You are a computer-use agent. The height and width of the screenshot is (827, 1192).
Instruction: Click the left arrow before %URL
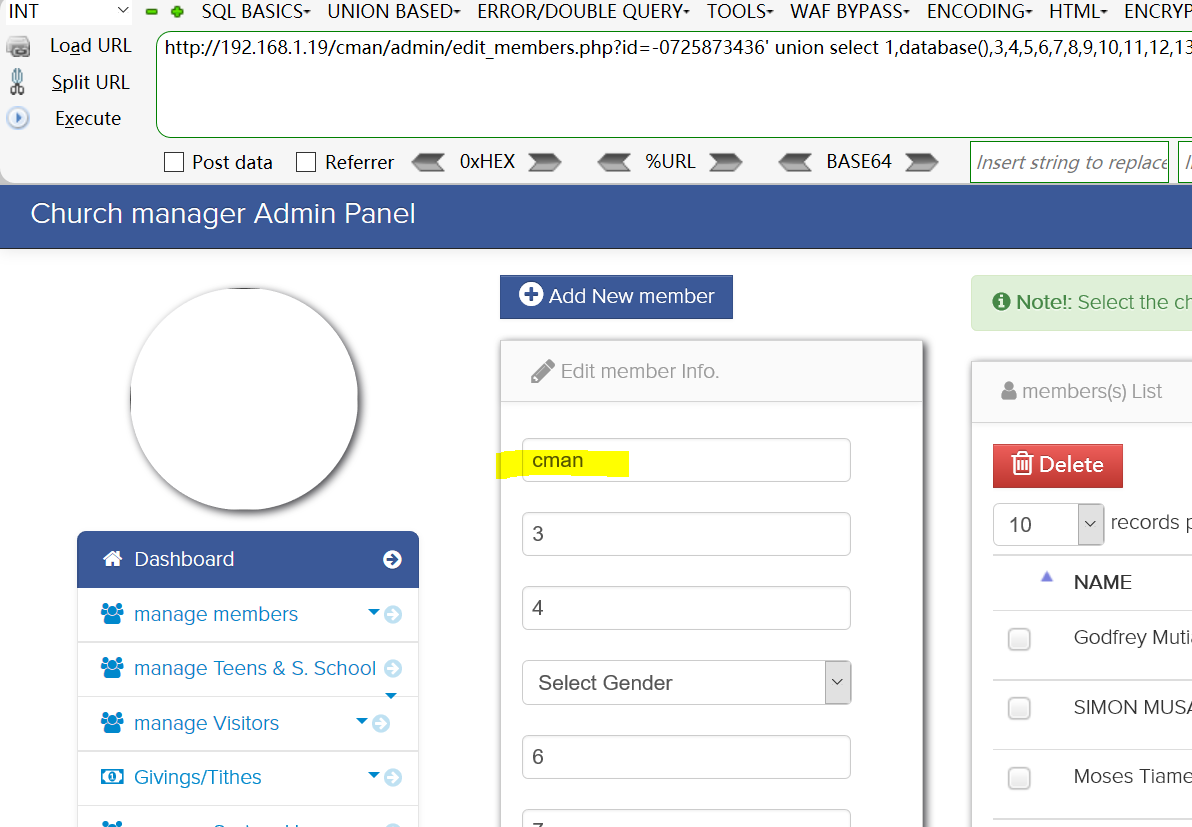pos(614,162)
